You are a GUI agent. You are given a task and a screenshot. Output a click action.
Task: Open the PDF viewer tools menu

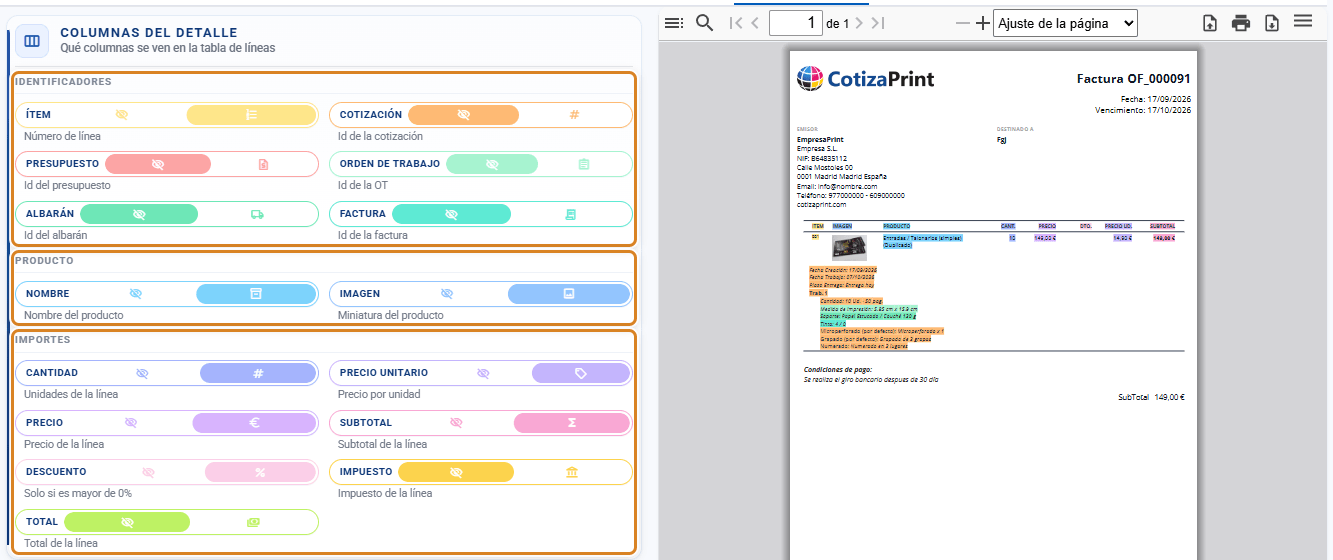tap(1303, 21)
